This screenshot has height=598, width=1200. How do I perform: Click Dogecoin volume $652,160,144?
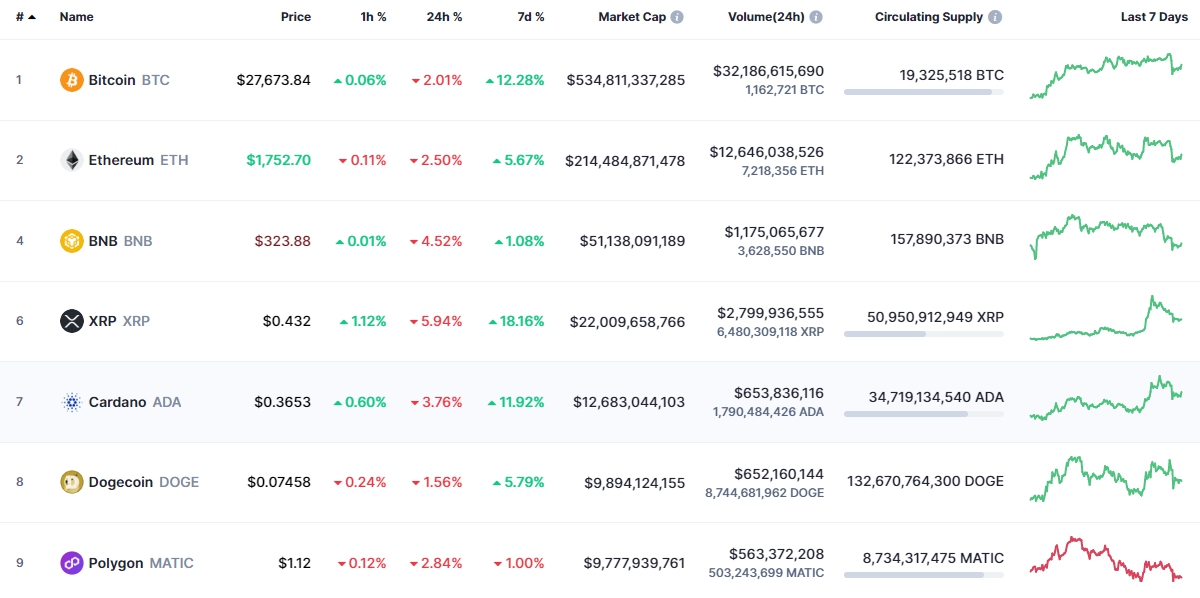coord(779,474)
